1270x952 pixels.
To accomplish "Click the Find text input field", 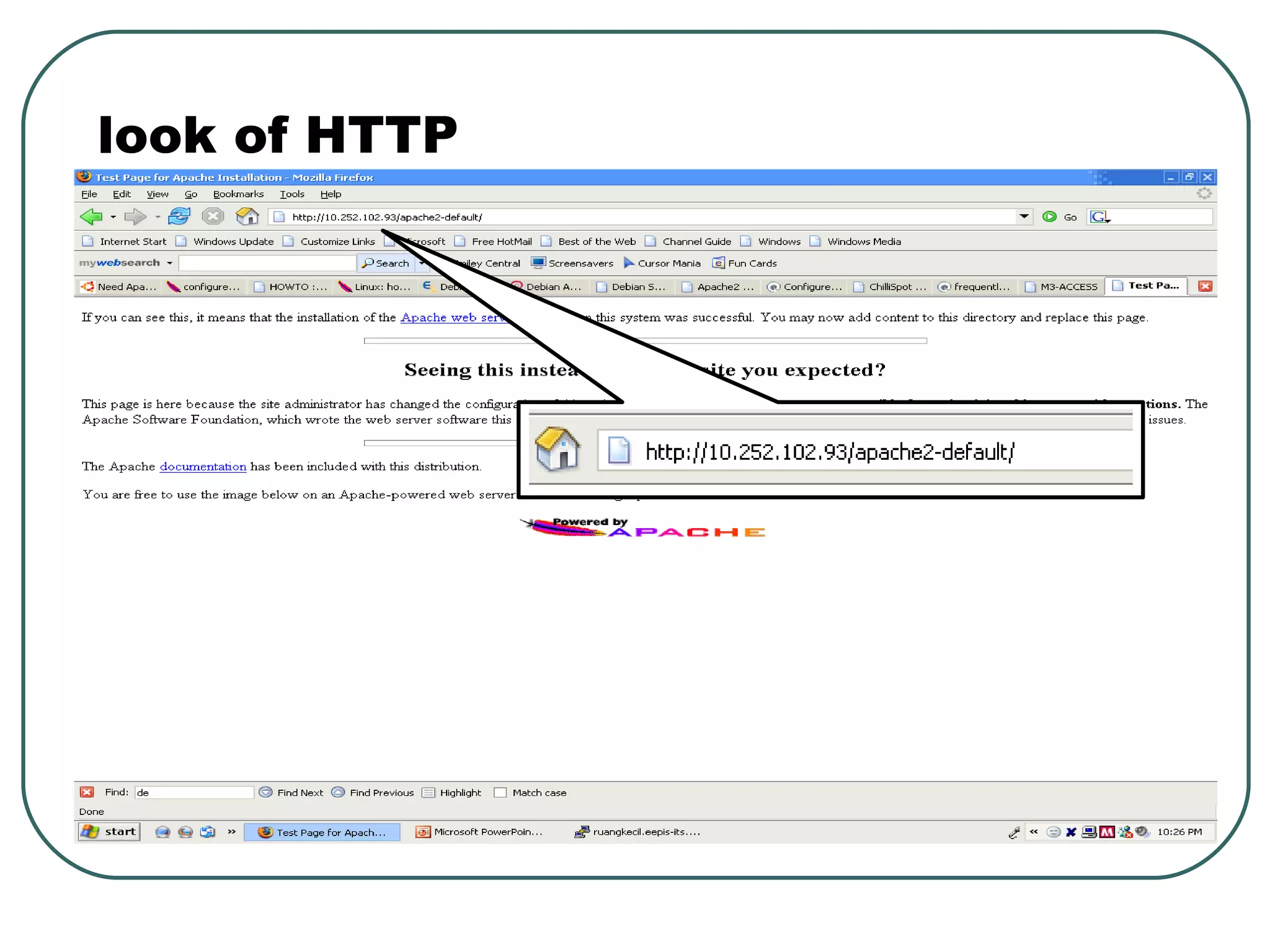I will click(x=194, y=793).
